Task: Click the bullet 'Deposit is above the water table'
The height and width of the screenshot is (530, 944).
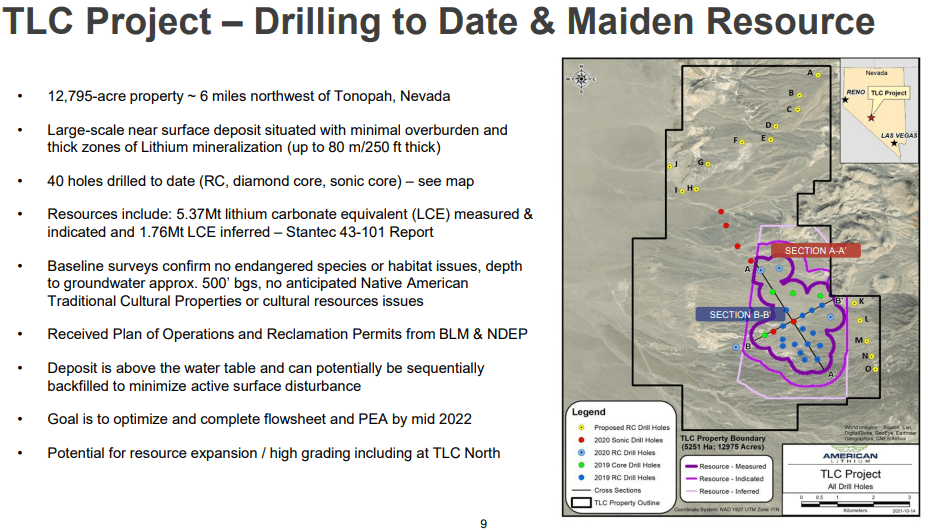Action: [266, 377]
